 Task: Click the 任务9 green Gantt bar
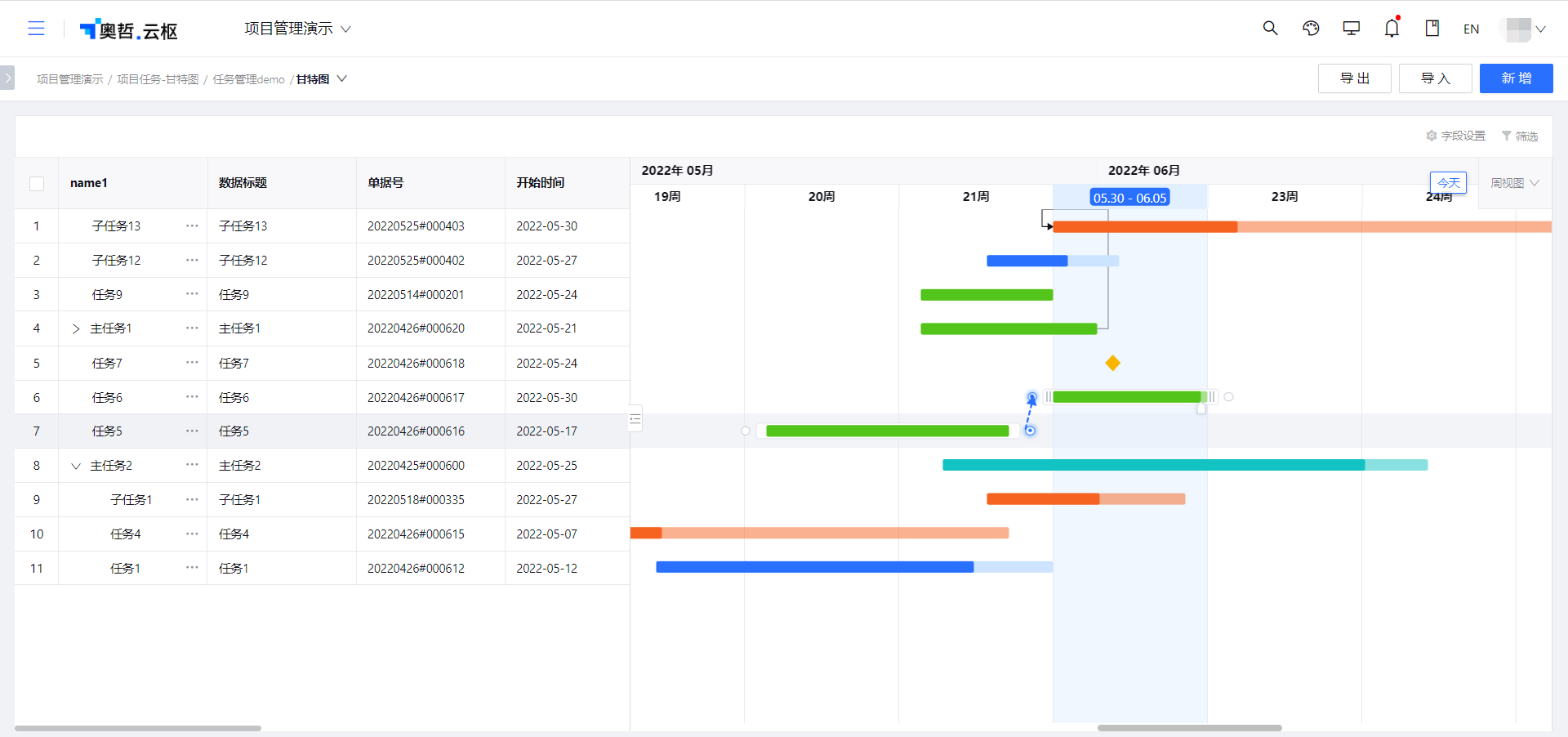pos(987,295)
